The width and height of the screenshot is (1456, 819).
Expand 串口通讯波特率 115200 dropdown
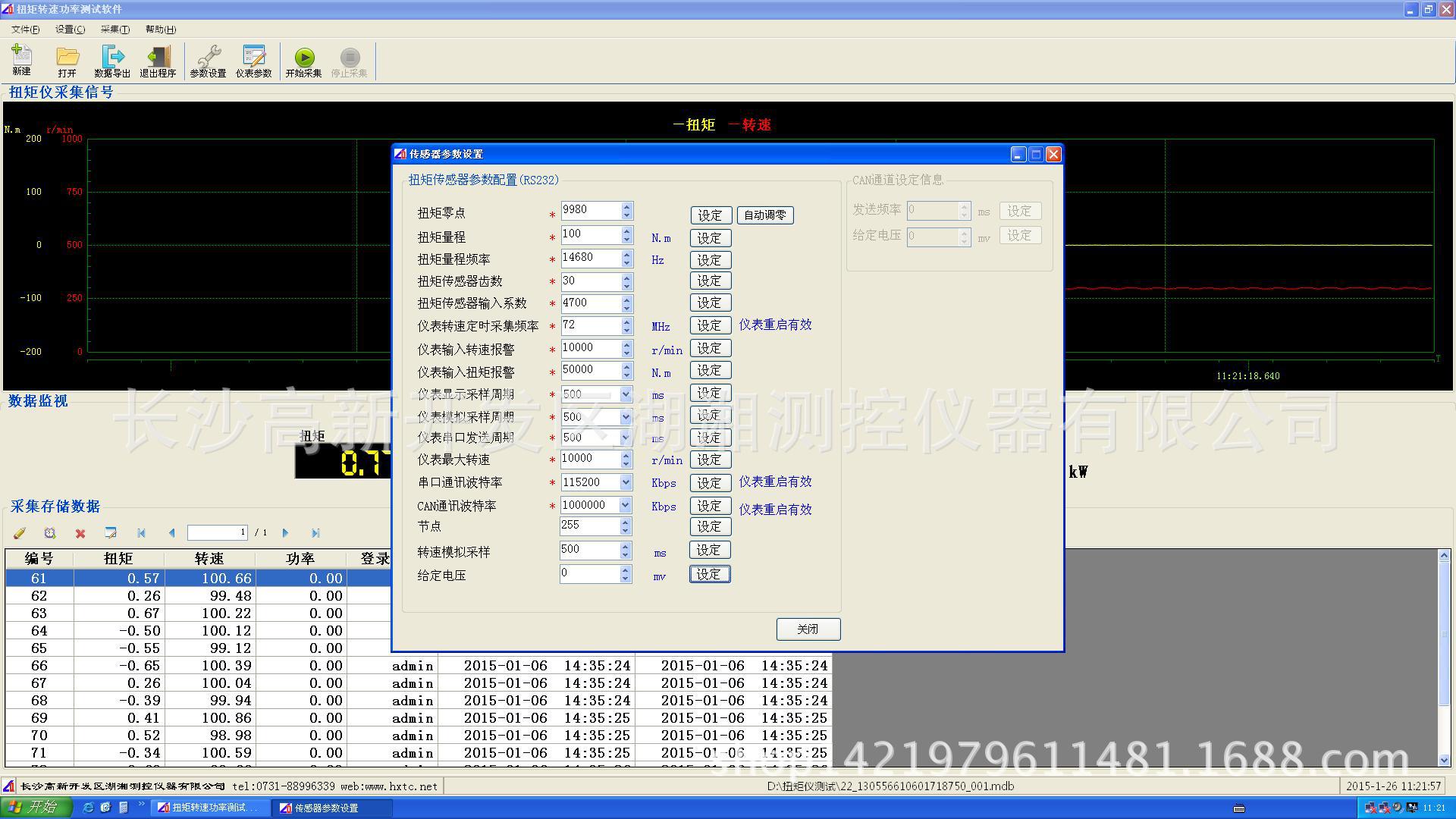click(626, 482)
